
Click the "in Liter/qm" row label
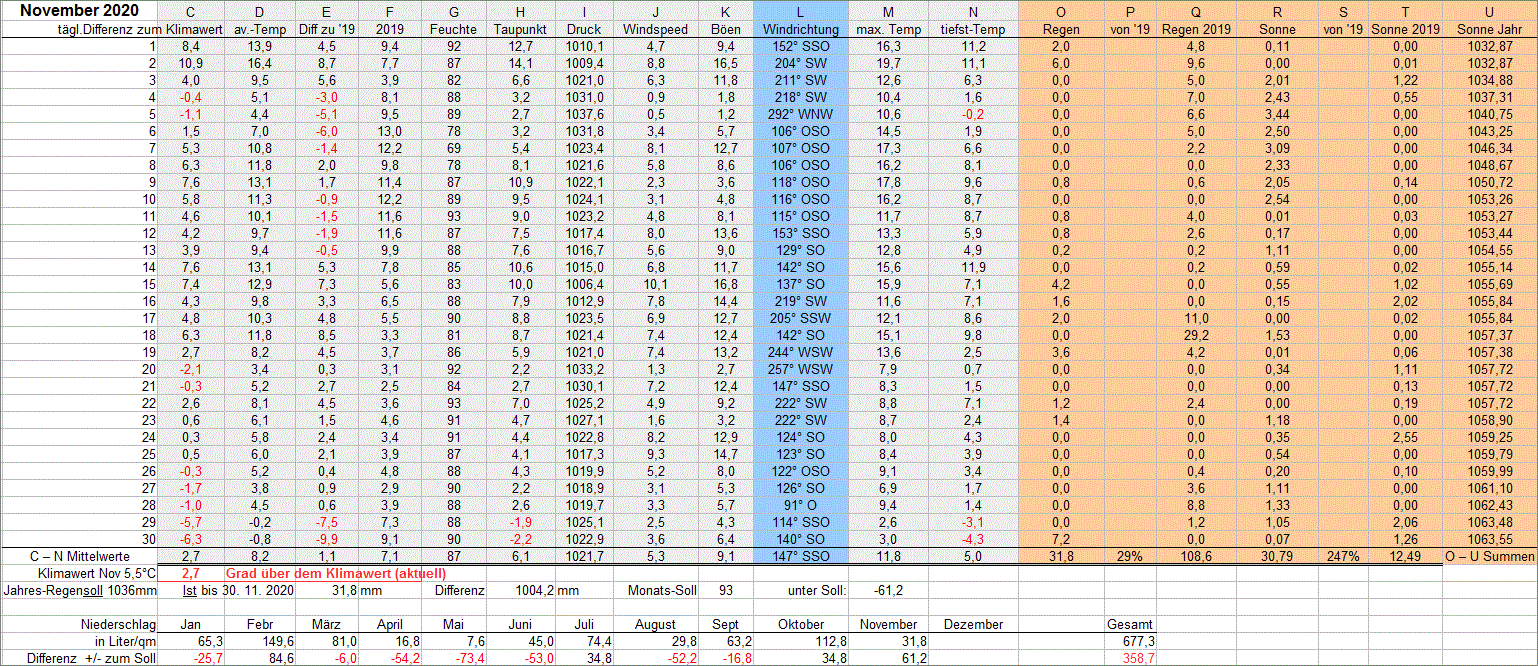pos(125,641)
